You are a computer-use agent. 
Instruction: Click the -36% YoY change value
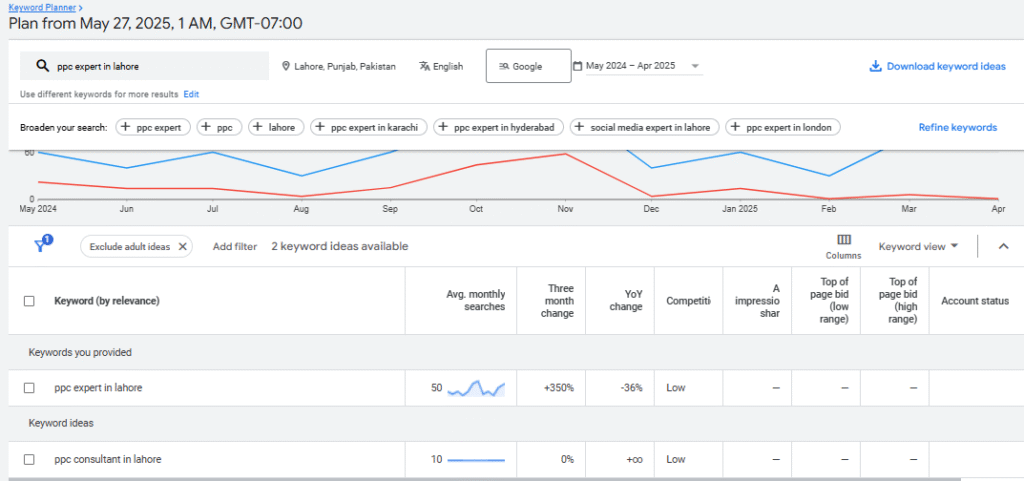[x=632, y=388]
